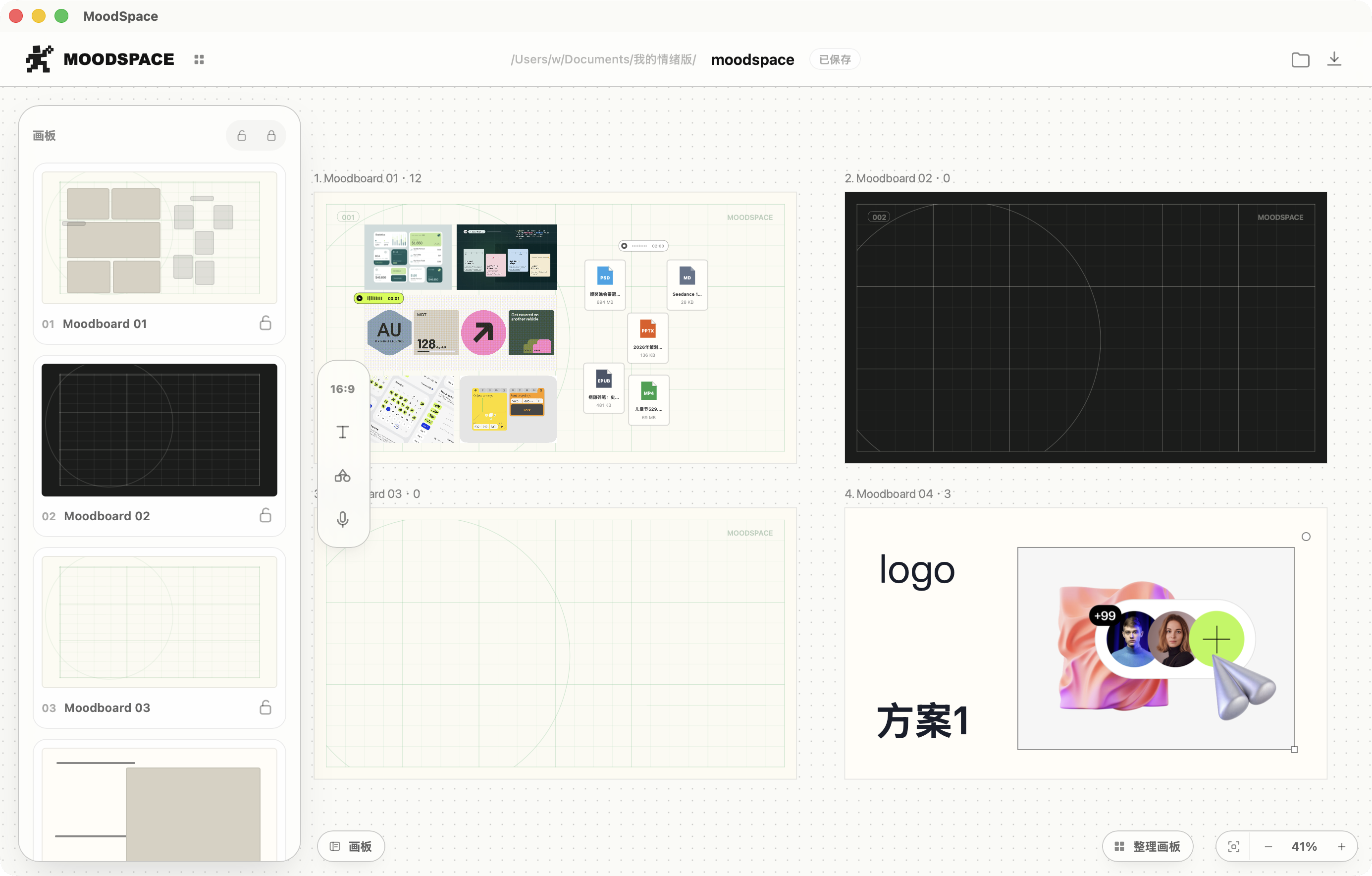Click the 001 badge on Moodboard 01
The height and width of the screenshot is (876, 1372).
coord(348,217)
